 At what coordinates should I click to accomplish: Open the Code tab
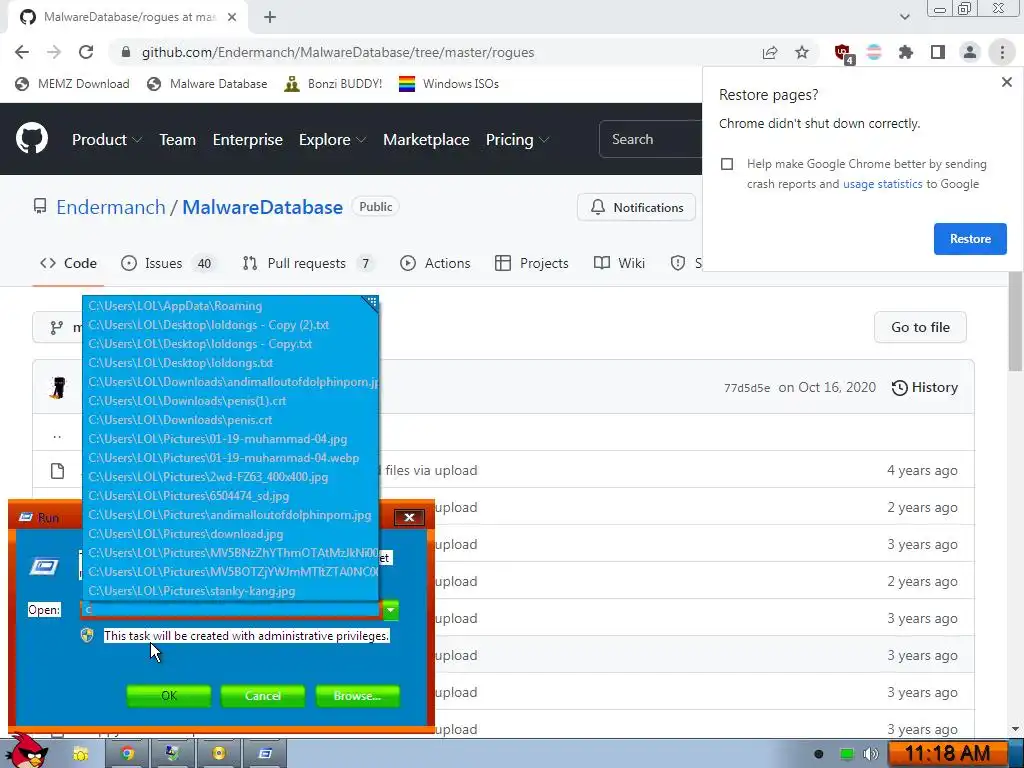[x=68, y=263]
